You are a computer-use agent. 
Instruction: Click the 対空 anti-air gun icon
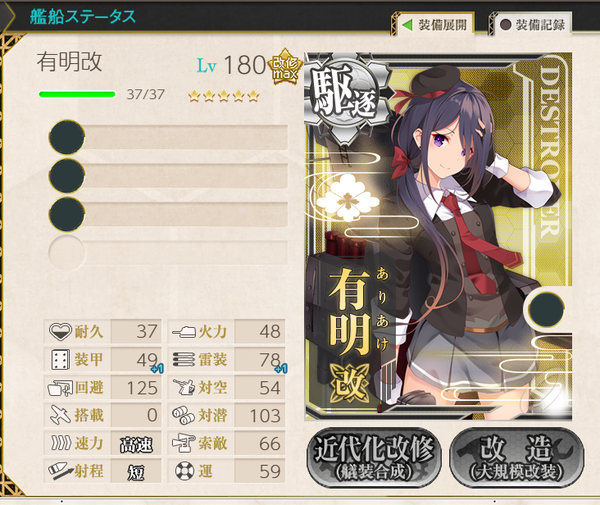tap(184, 387)
